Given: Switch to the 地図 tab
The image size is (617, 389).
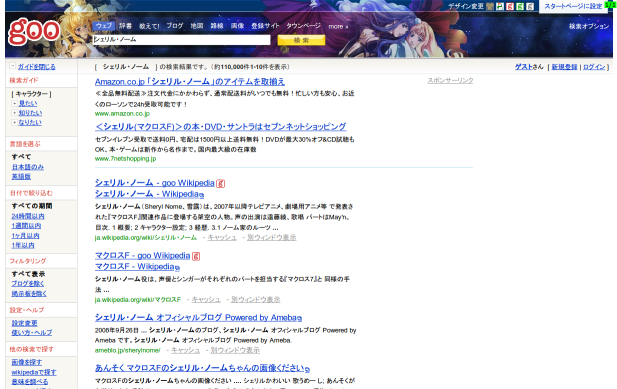Looking at the screenshot, I should pos(197,26).
